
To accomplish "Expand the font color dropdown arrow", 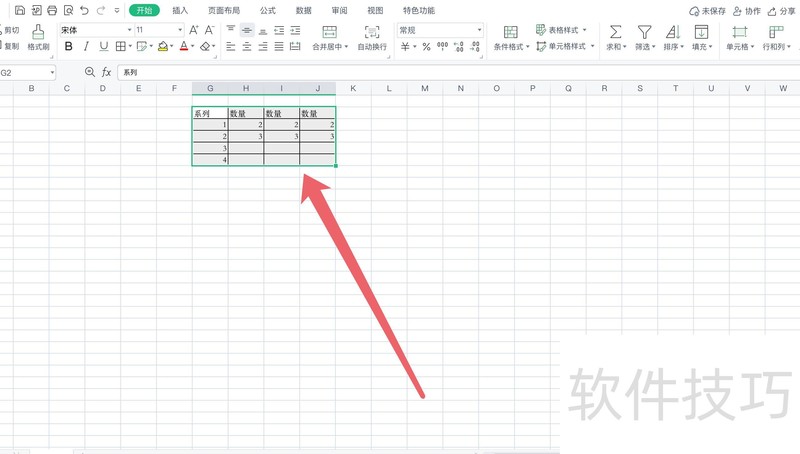I will coord(192,46).
